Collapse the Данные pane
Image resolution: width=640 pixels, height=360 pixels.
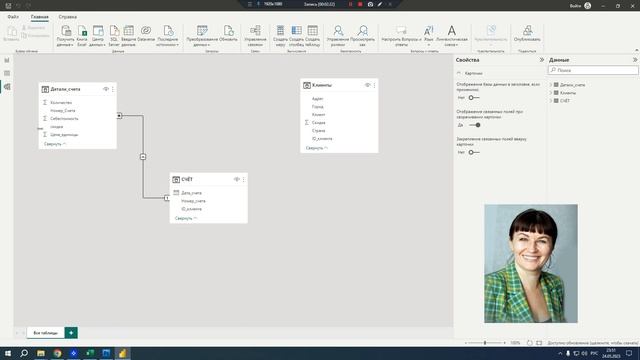635,60
